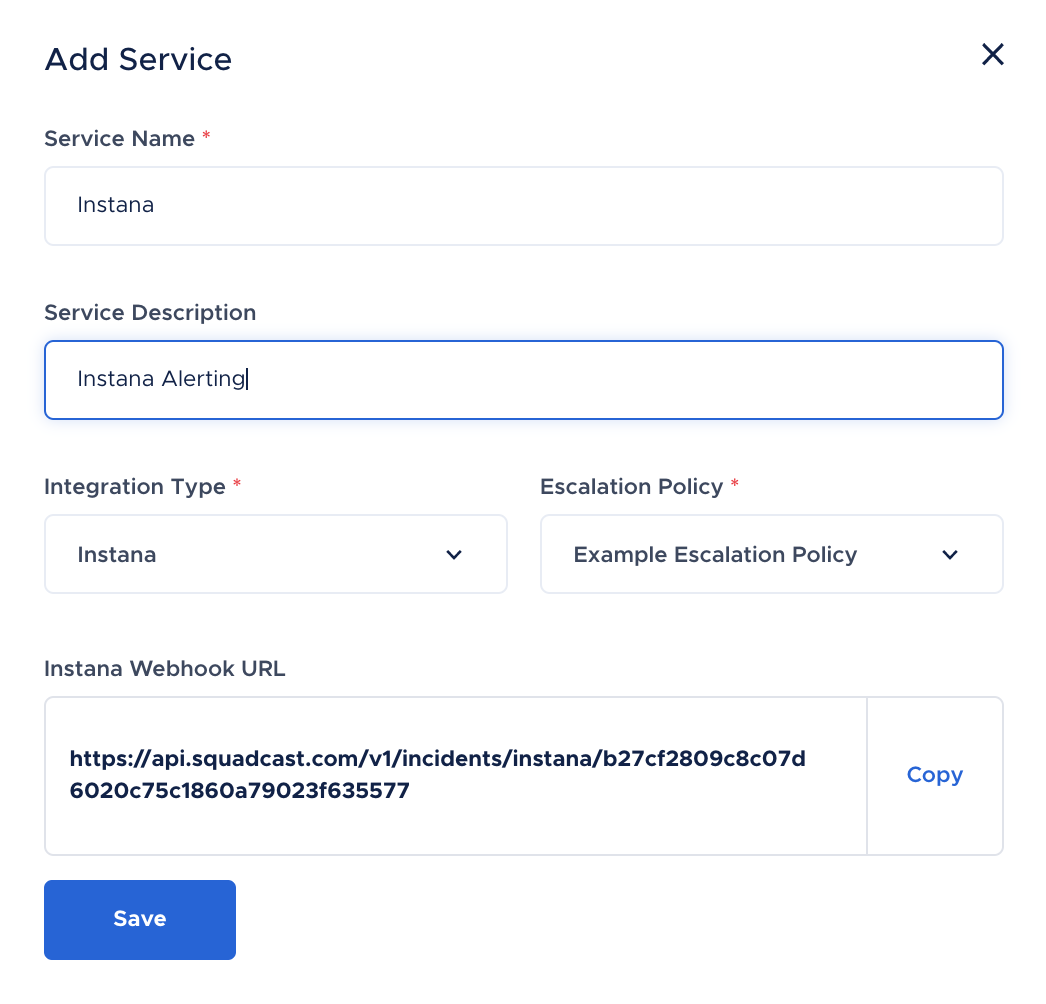Select the 'Example Escalation Policy' value text

[x=715, y=554]
